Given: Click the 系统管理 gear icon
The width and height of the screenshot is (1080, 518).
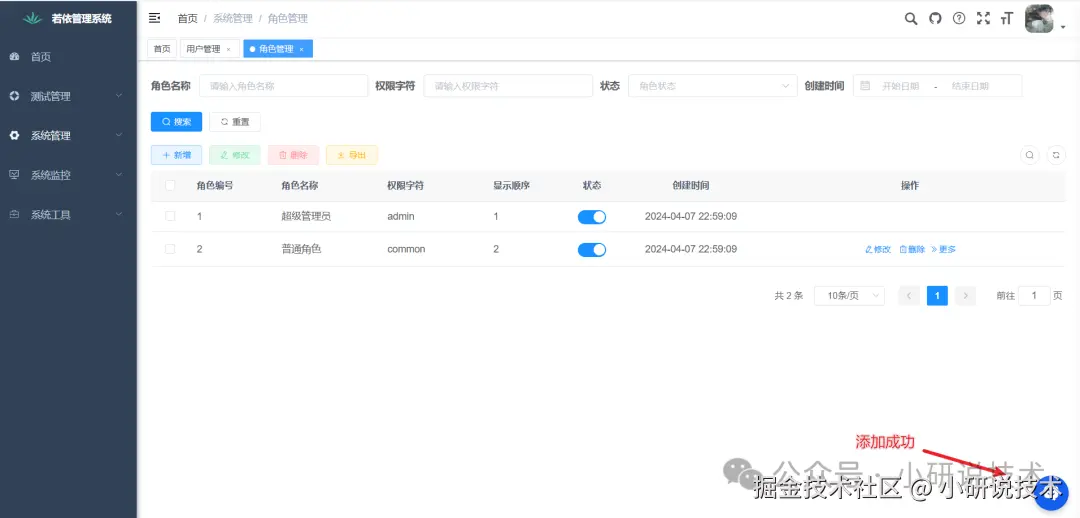Looking at the screenshot, I should pyautogui.click(x=14, y=136).
